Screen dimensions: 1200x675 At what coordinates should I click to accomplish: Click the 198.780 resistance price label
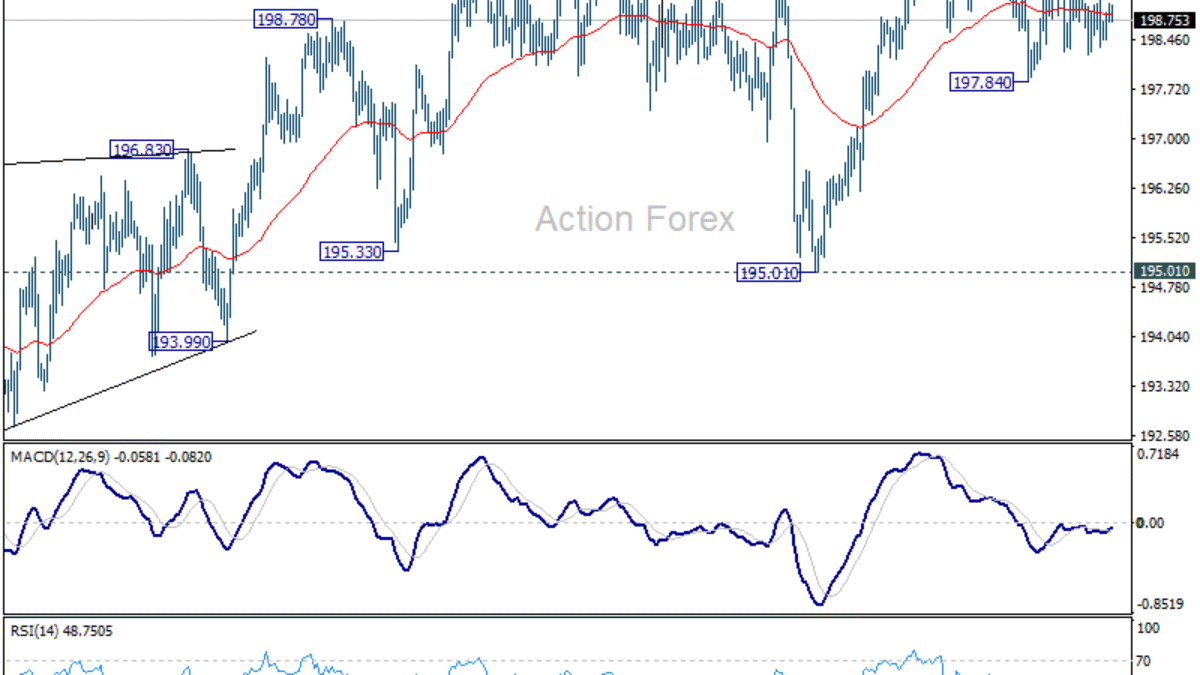pyautogui.click(x=286, y=19)
